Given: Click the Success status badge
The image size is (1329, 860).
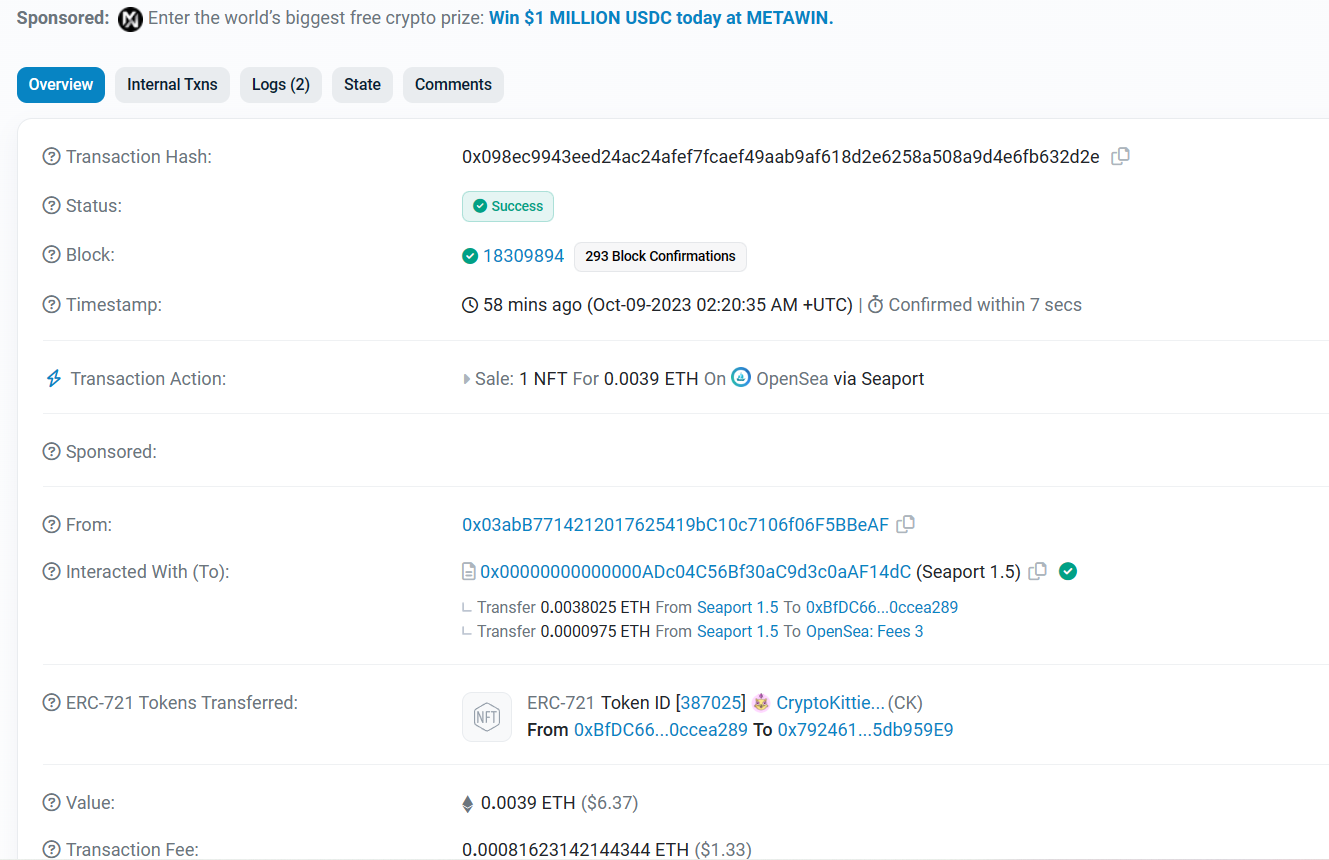Looking at the screenshot, I should click(x=508, y=206).
